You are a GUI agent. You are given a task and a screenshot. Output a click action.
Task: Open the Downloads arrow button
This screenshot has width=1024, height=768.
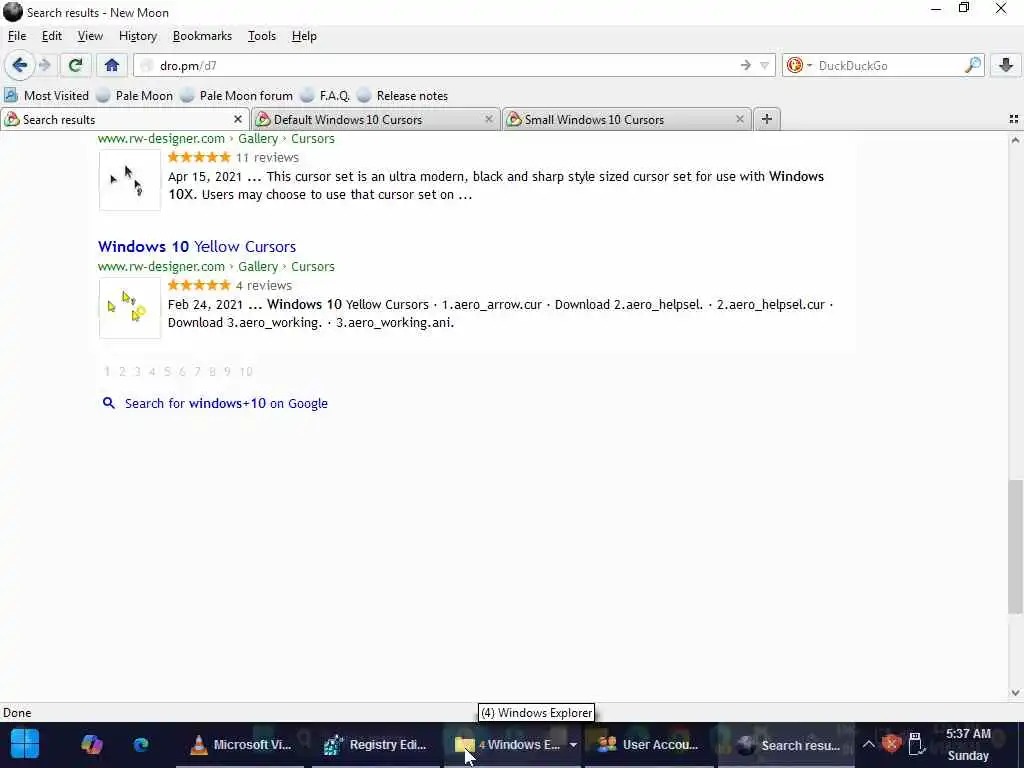tap(1006, 65)
